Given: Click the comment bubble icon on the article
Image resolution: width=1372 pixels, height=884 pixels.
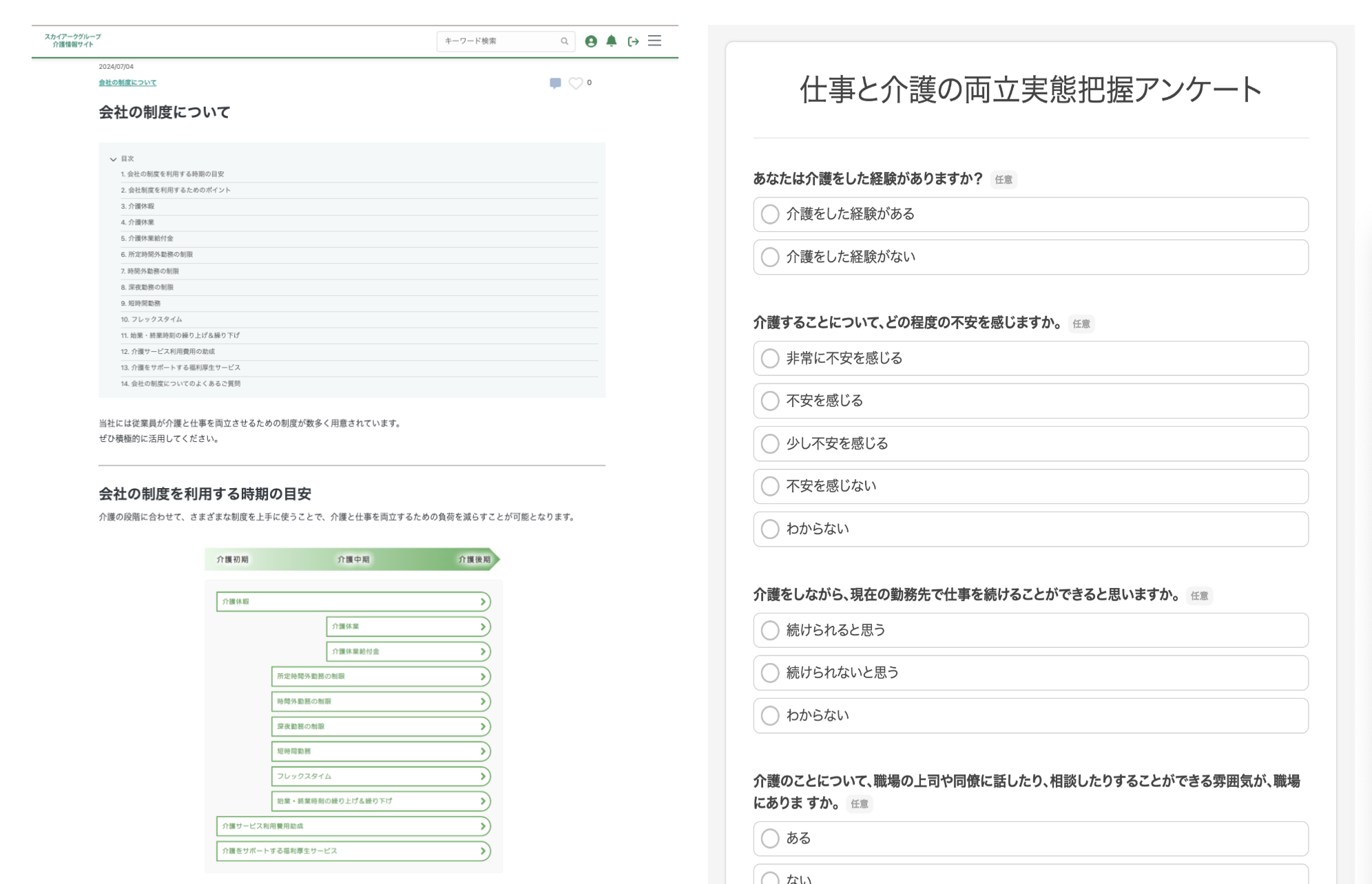Looking at the screenshot, I should tap(555, 82).
